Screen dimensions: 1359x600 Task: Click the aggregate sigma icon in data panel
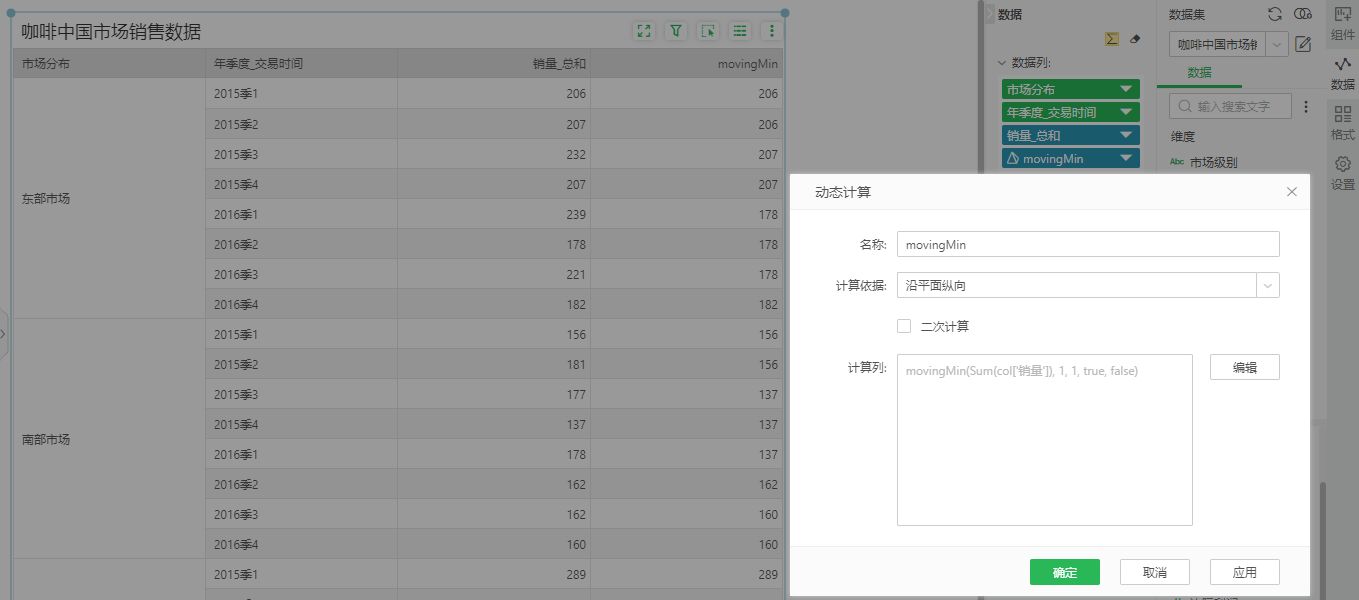point(1111,39)
